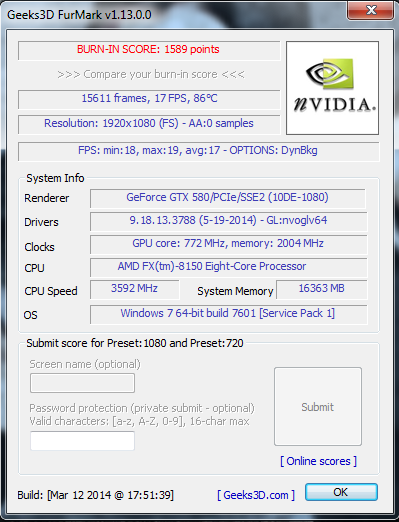Screen dimensions: 399x522
Task: Click the Screen name (optional) label
Action: click(85, 364)
